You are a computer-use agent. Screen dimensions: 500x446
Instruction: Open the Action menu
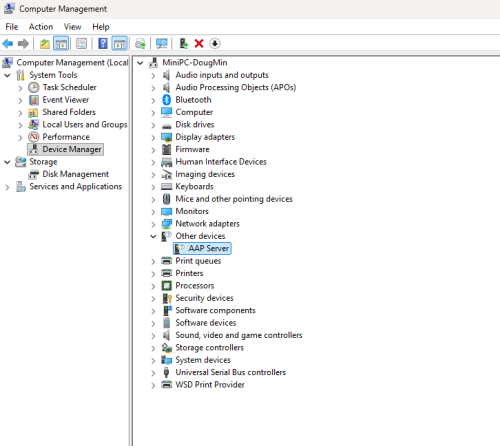[41, 27]
